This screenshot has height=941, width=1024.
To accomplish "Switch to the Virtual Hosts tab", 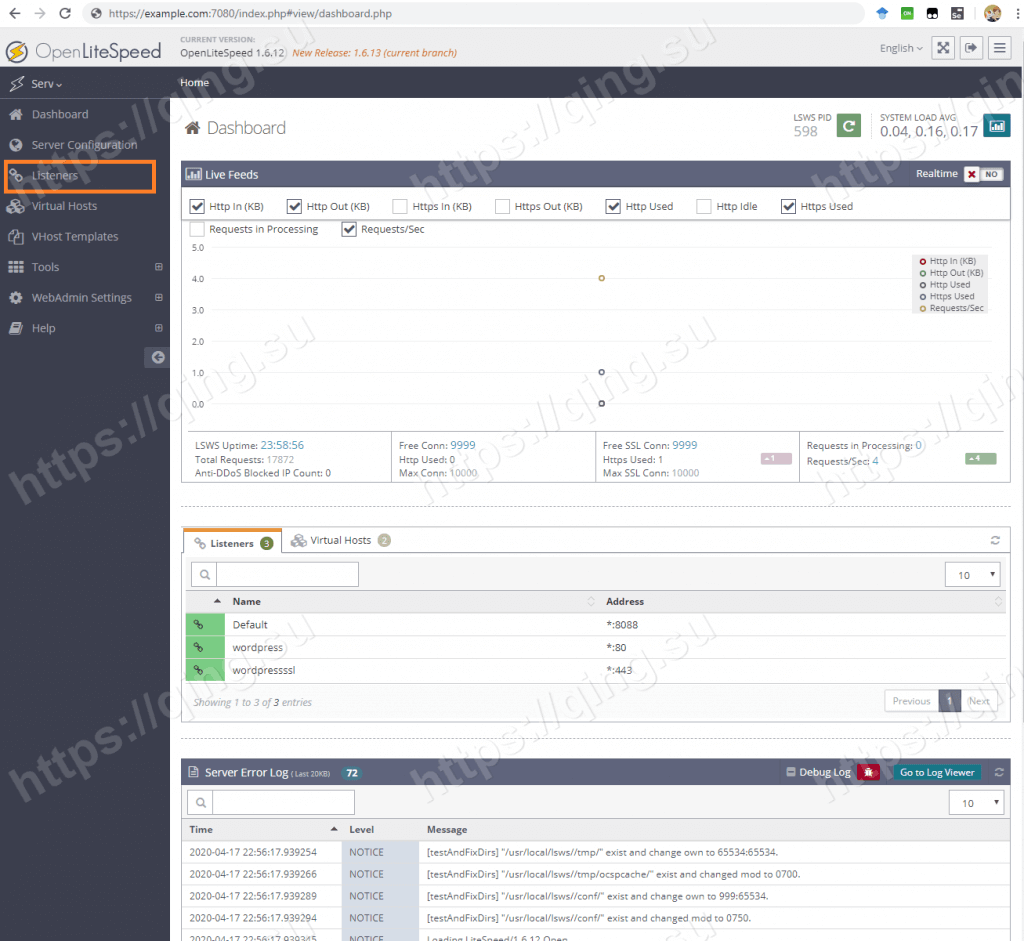I will (340, 541).
